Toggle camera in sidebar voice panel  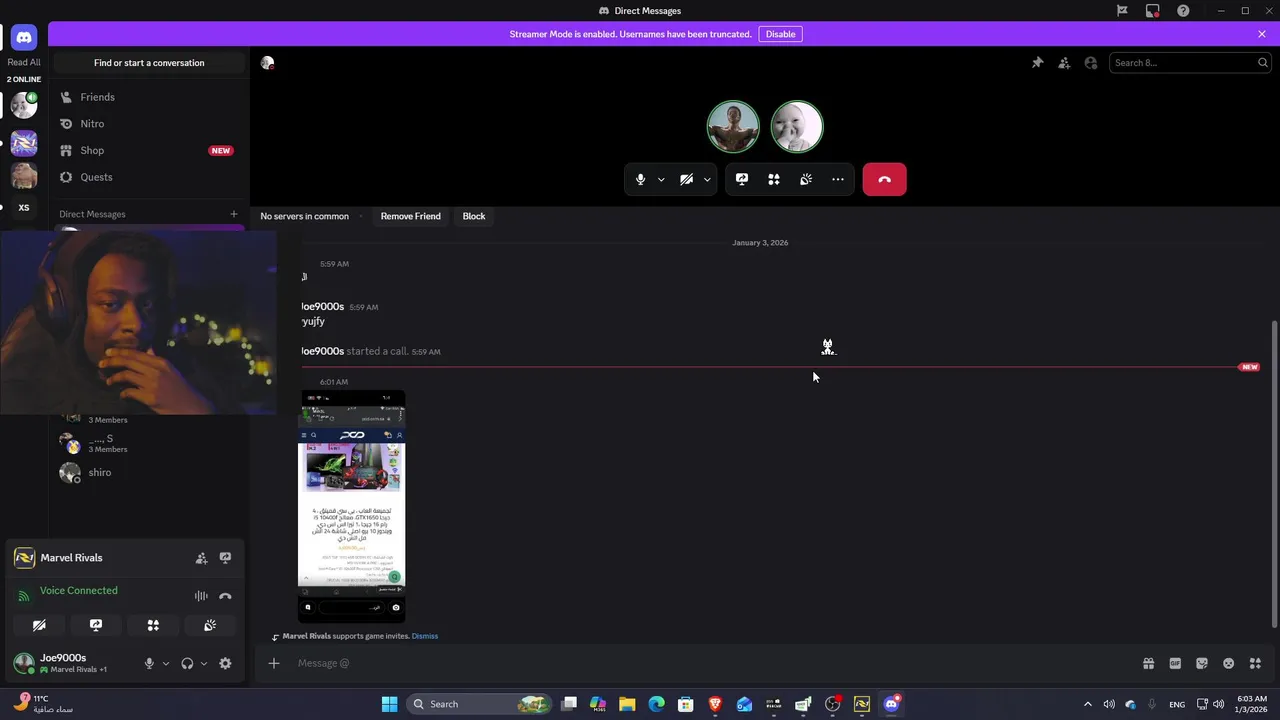tap(39, 625)
